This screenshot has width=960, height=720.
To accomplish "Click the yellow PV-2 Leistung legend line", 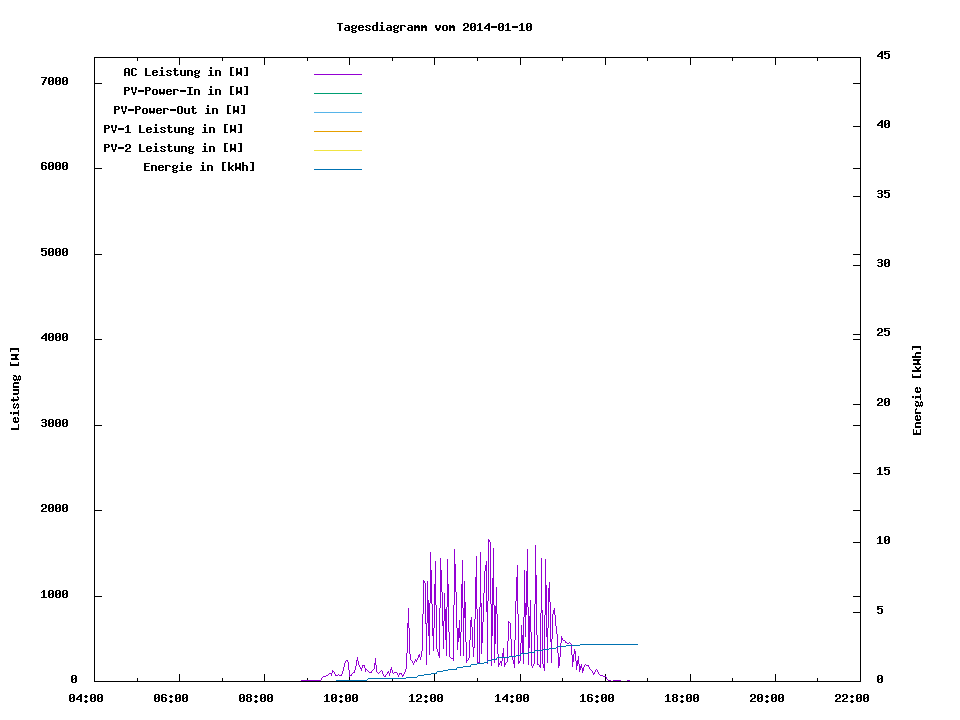I will [x=337, y=150].
